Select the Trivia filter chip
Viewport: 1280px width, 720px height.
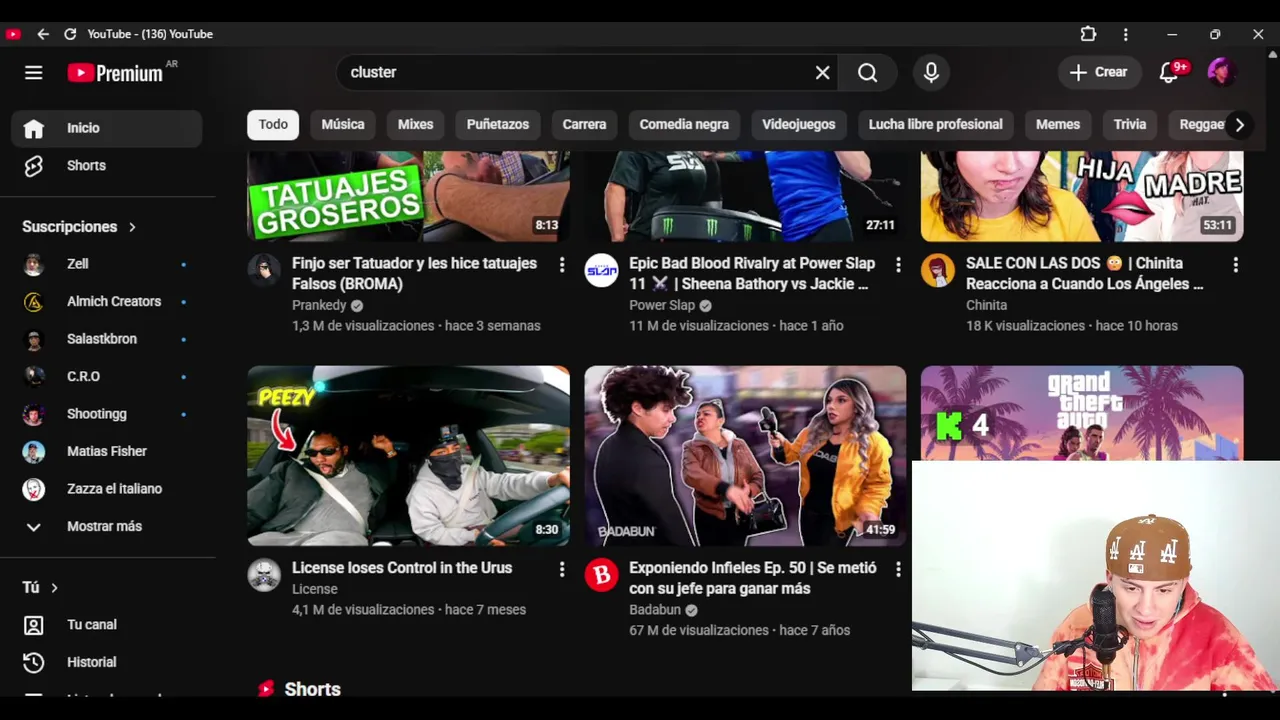(1129, 124)
